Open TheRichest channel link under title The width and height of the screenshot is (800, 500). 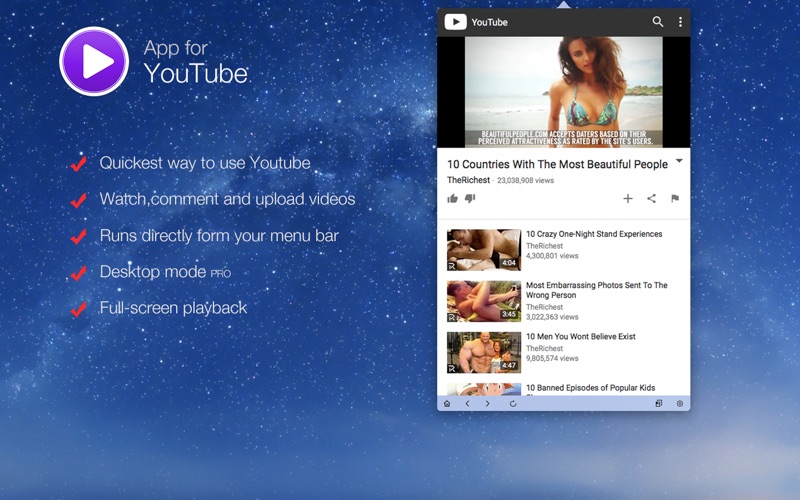(x=468, y=180)
